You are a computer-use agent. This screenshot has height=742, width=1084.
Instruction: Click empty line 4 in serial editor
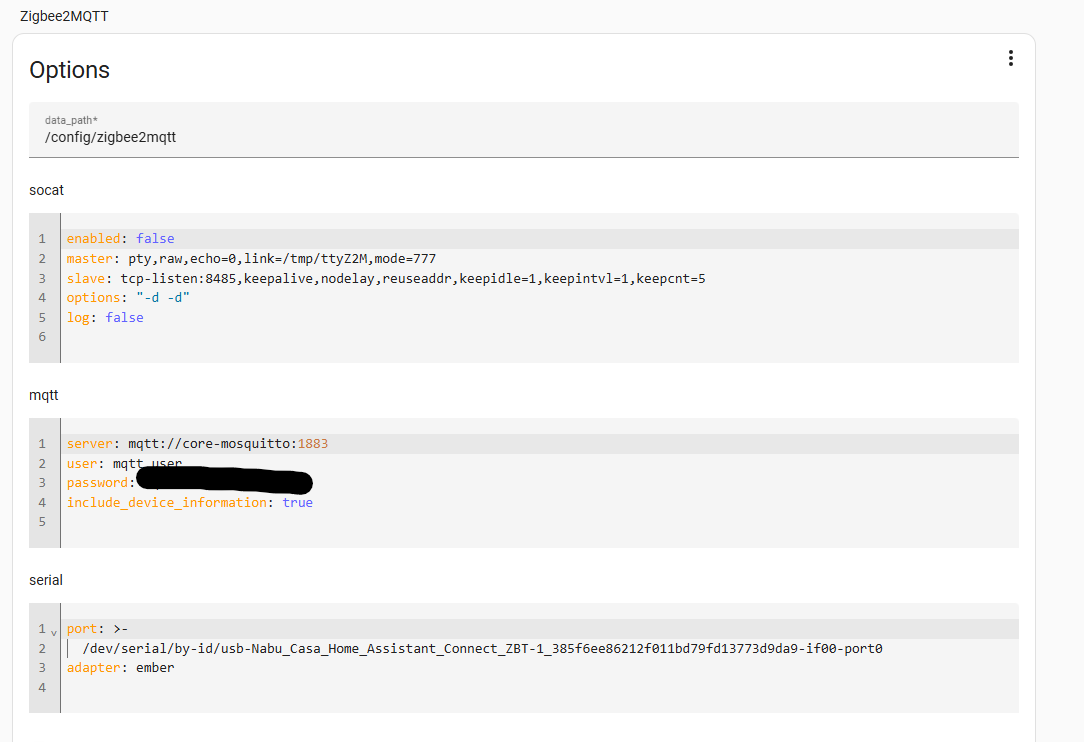point(539,687)
